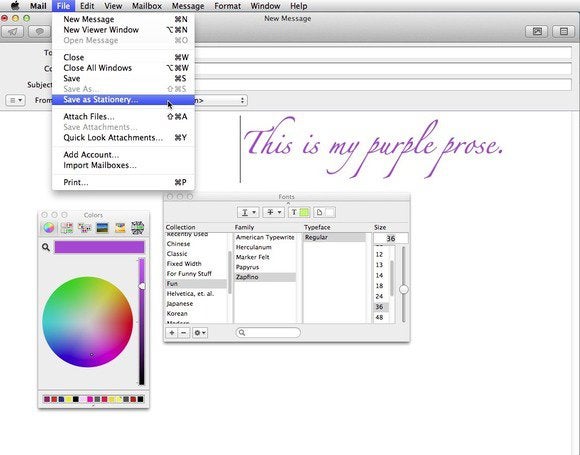Click the font size field showing 36
This screenshot has height=455, width=580.
point(391,239)
